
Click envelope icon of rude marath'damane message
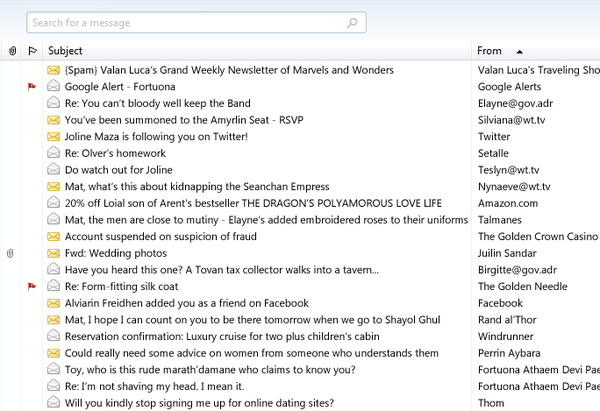(x=54, y=369)
